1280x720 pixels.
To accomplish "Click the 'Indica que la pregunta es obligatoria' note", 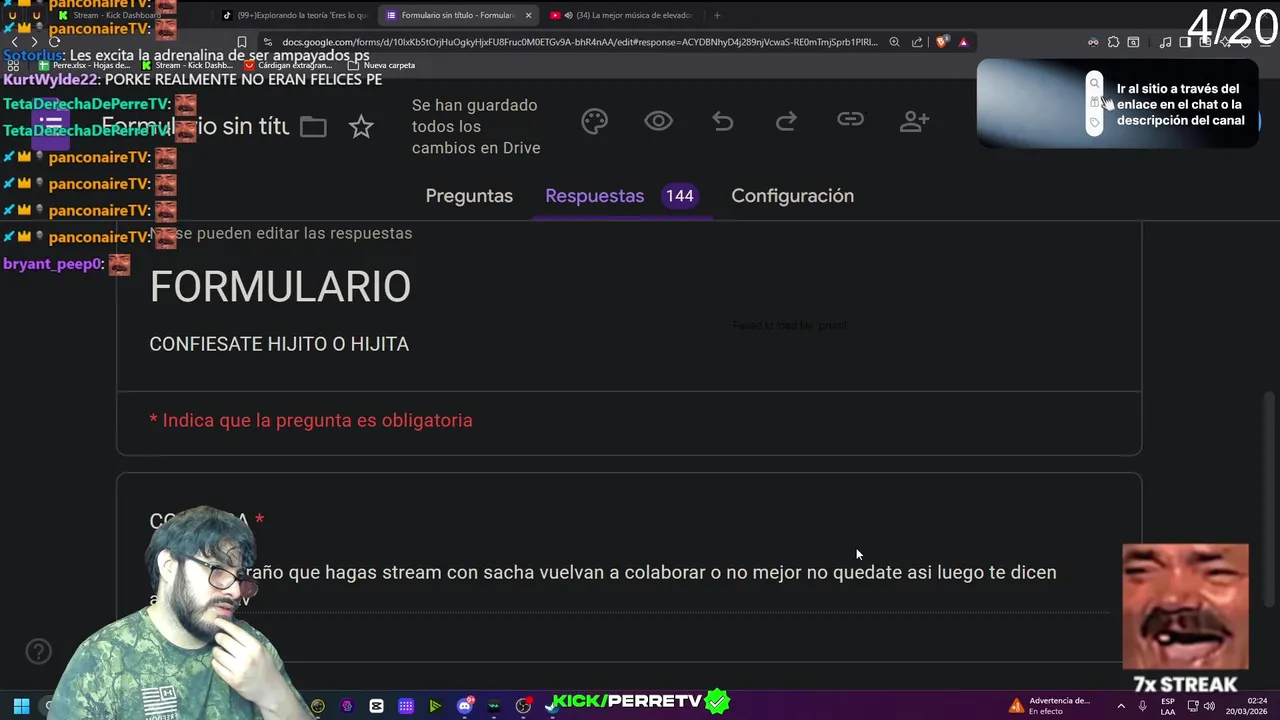I will [311, 420].
